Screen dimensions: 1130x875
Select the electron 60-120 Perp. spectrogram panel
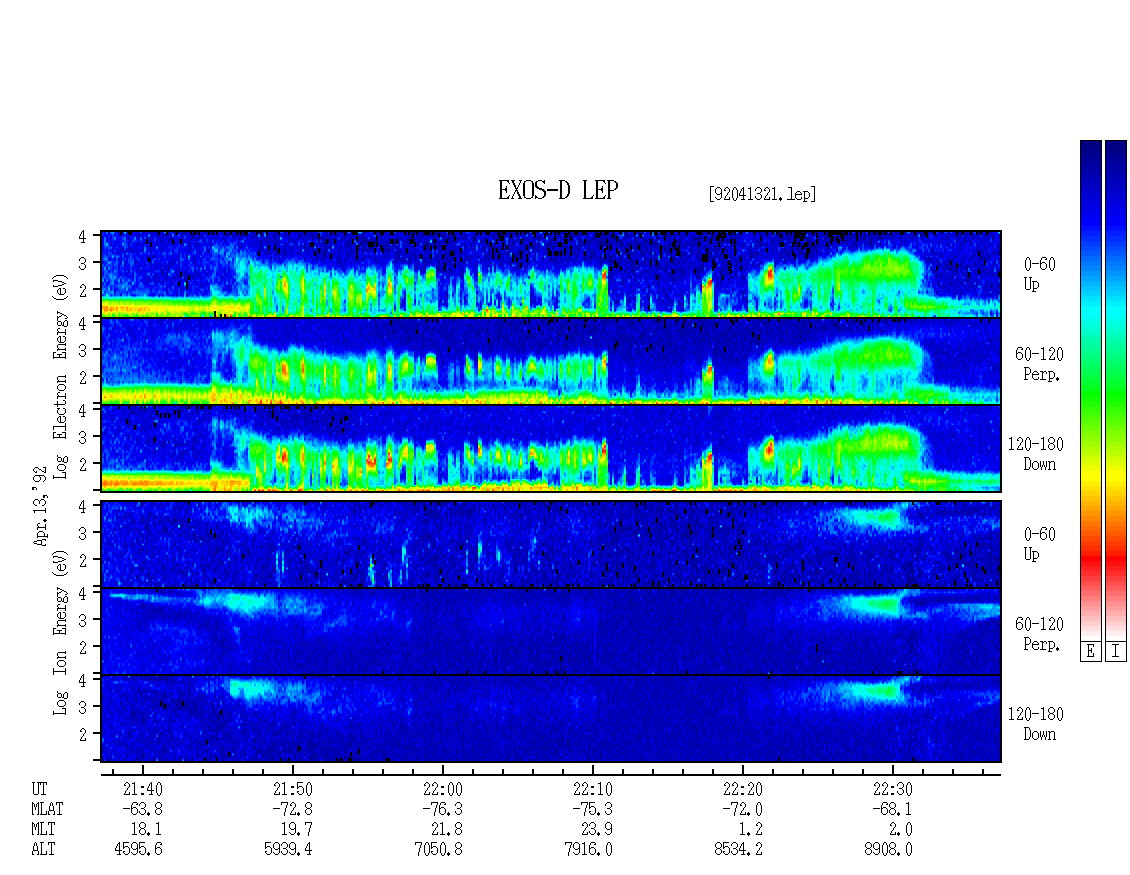551,361
